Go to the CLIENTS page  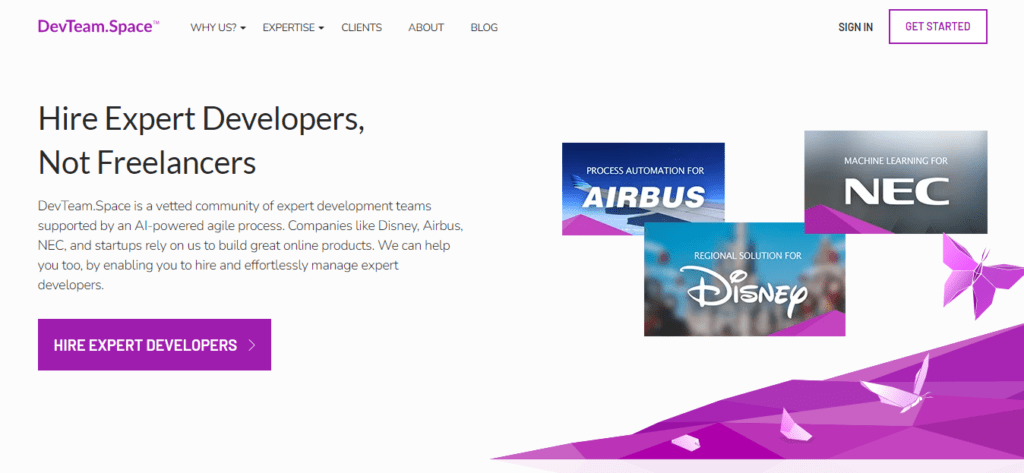tap(362, 27)
